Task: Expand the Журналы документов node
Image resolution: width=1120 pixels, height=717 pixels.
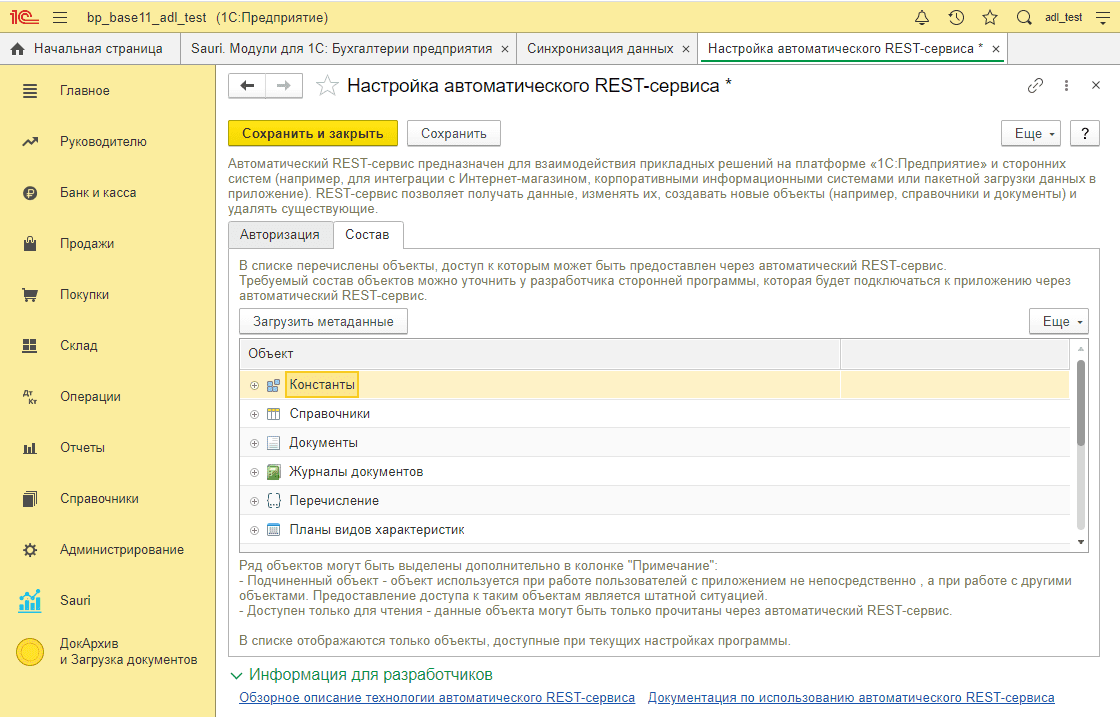Action: click(x=254, y=472)
